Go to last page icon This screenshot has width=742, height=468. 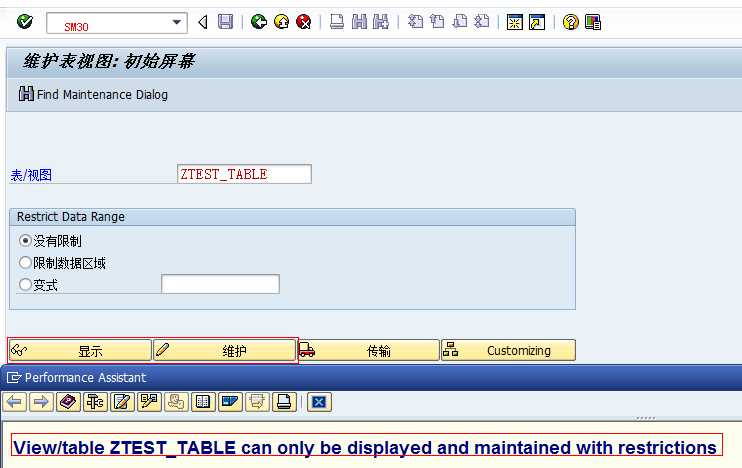482,22
